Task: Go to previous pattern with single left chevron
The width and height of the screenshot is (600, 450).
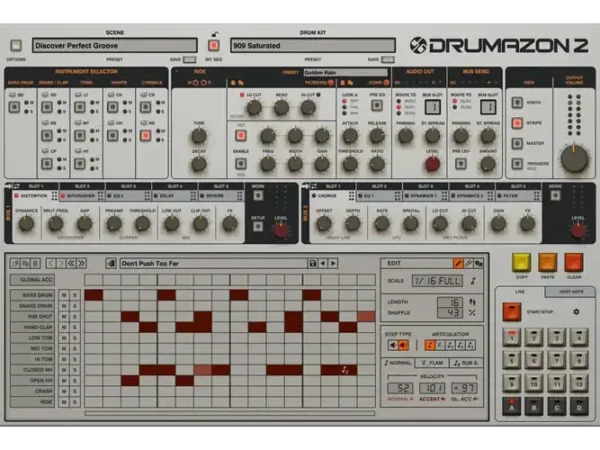Action: tap(51, 263)
